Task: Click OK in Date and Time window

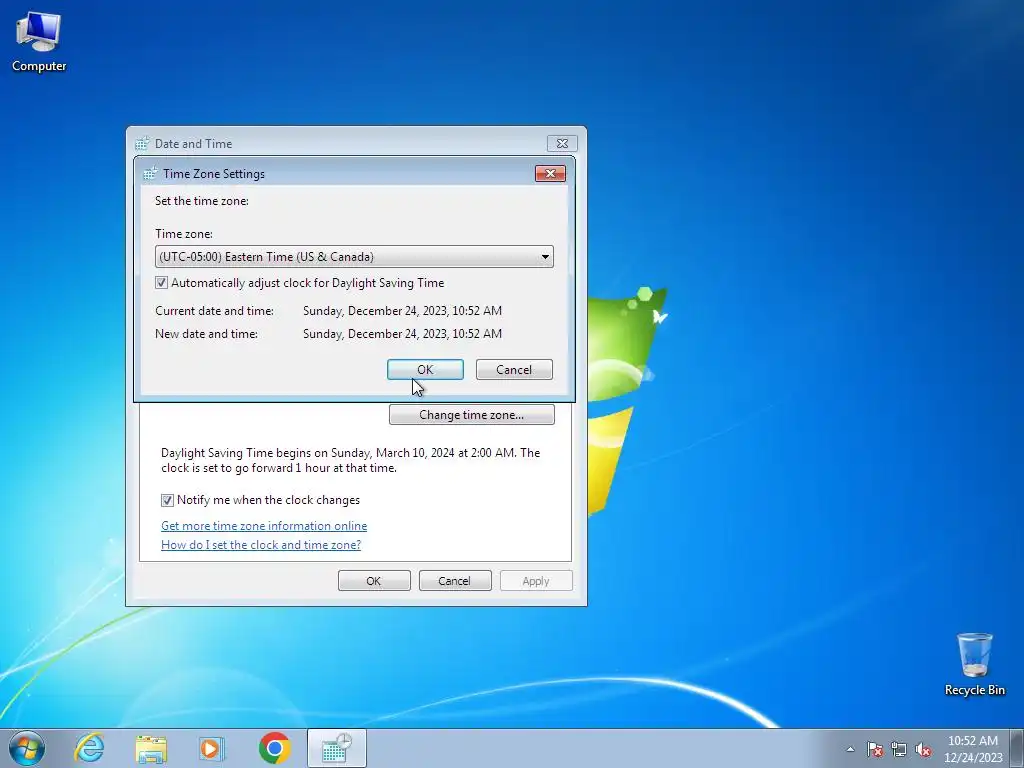Action: (374, 581)
